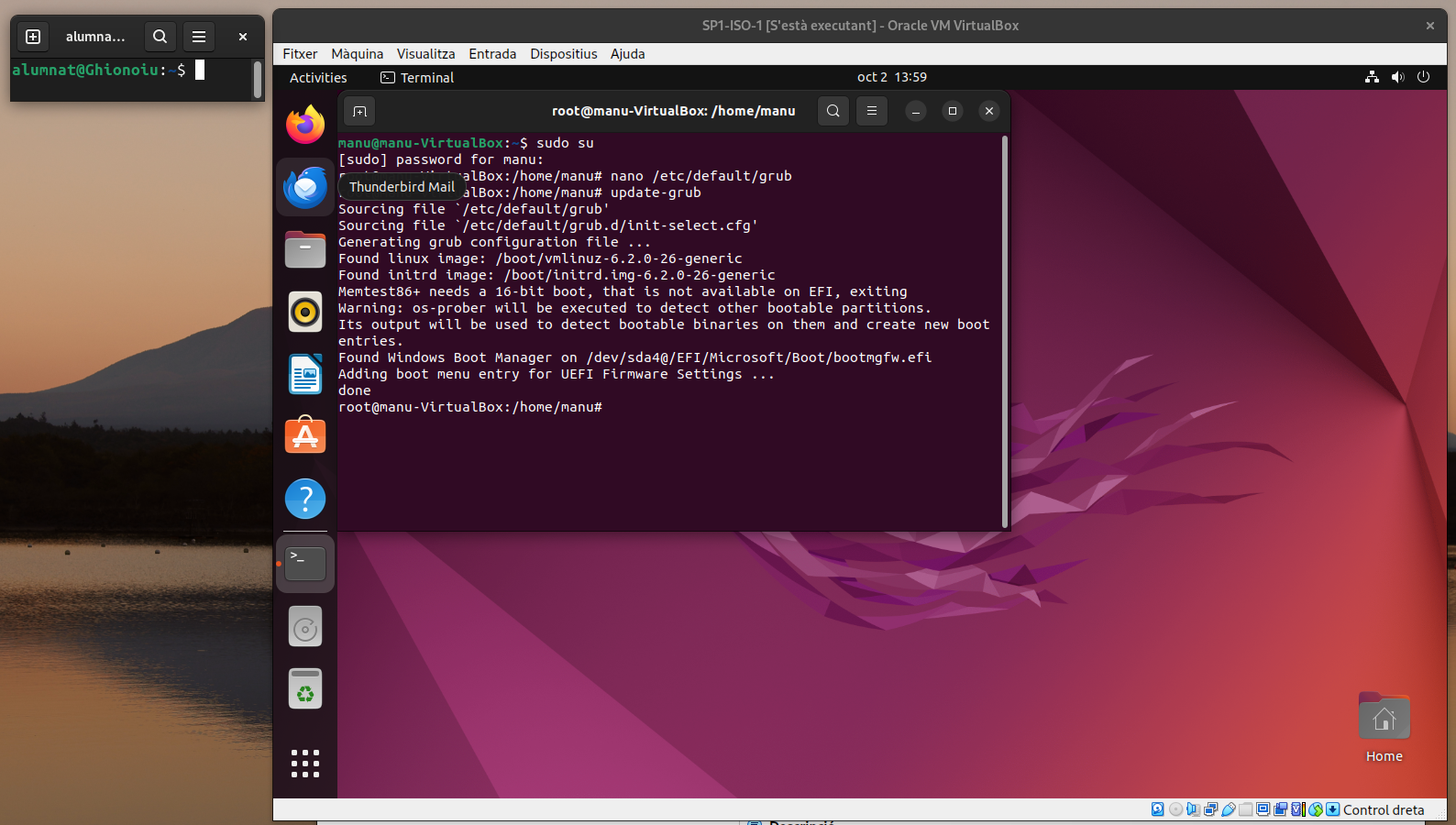This screenshot has width=1456, height=825.
Task: Open Firefox from the Ubuntu dock
Action: tap(305, 125)
